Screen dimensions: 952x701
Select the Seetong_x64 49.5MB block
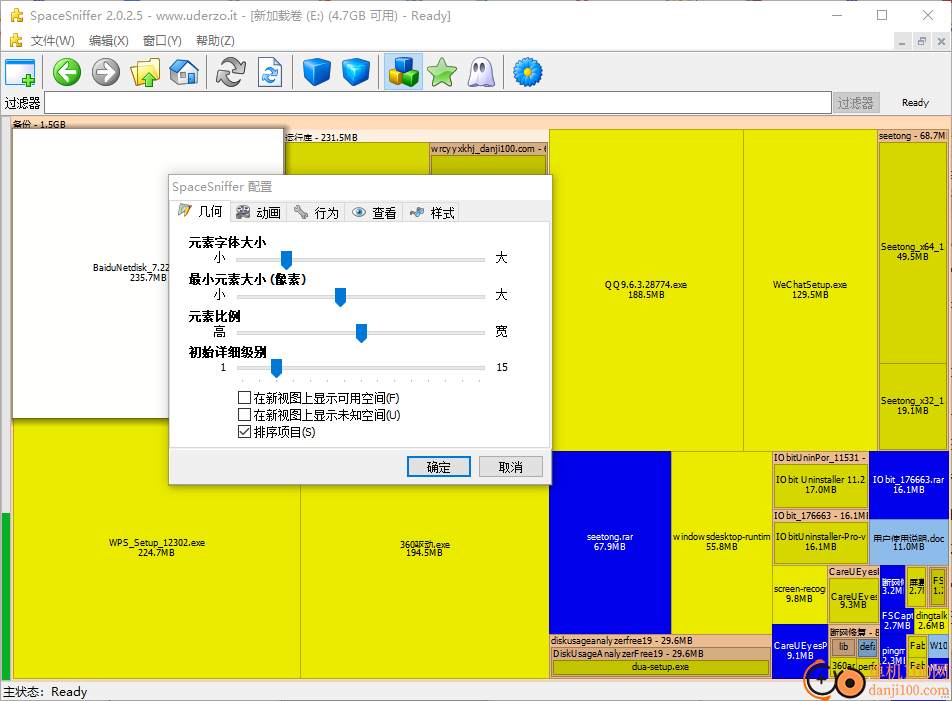pyautogui.click(x=913, y=252)
